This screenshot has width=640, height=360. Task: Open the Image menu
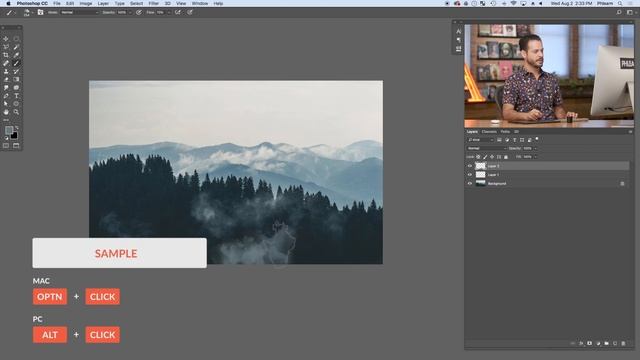86,3
